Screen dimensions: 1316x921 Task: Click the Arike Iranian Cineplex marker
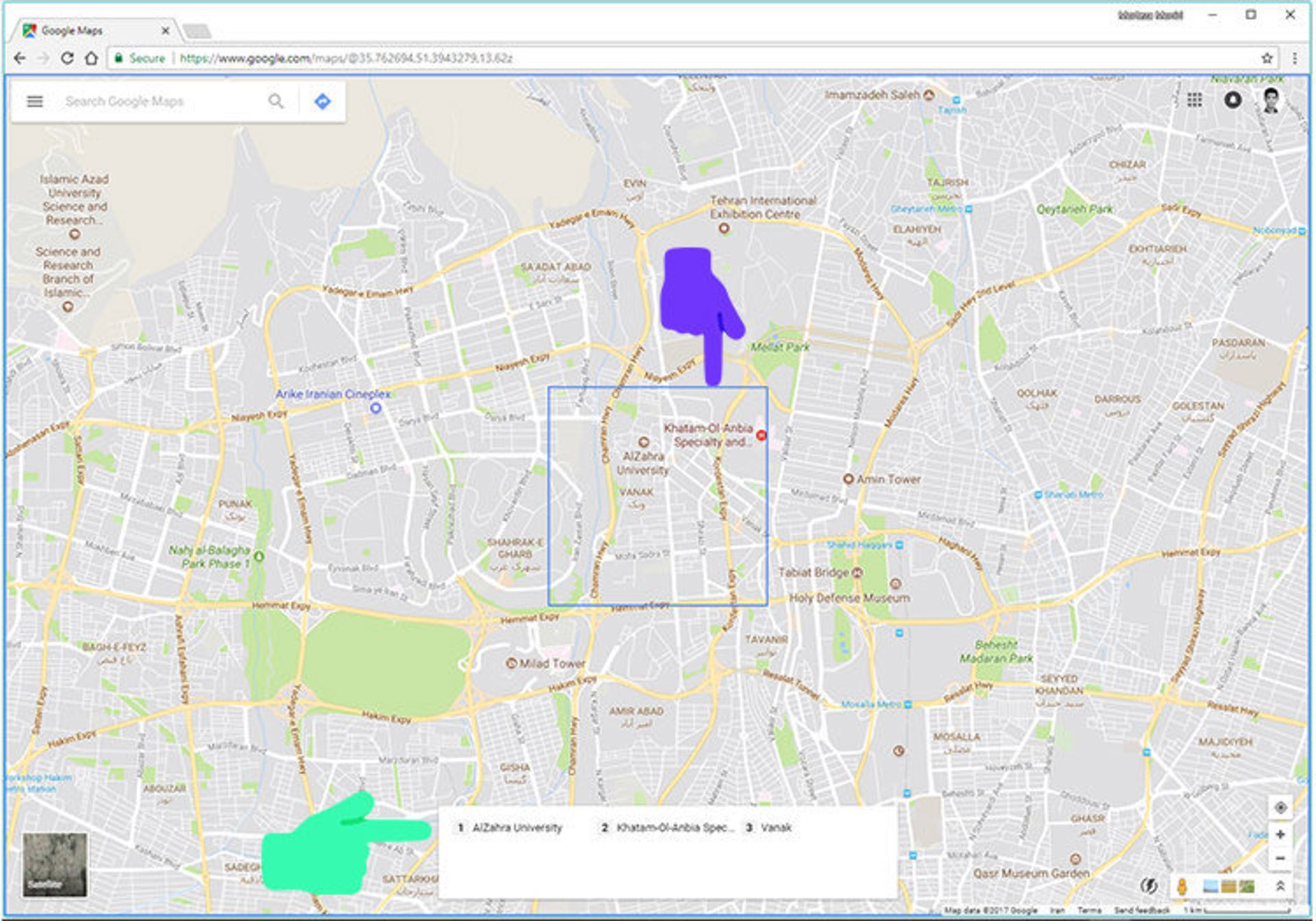pos(376,408)
